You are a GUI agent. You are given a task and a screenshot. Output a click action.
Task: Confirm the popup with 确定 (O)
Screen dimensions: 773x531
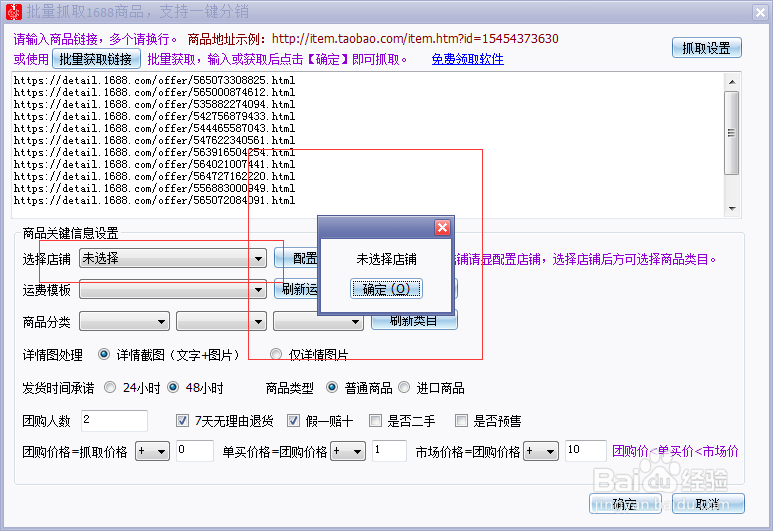pos(386,289)
